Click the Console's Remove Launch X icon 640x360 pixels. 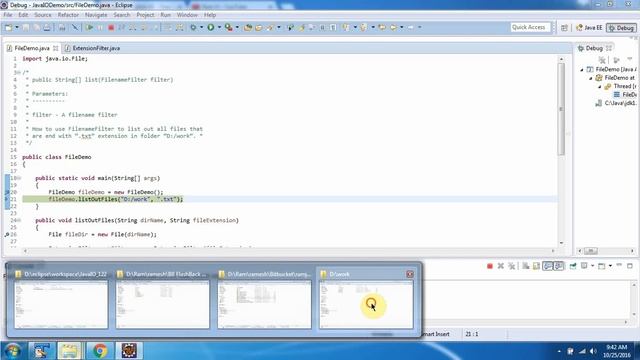coord(501,266)
